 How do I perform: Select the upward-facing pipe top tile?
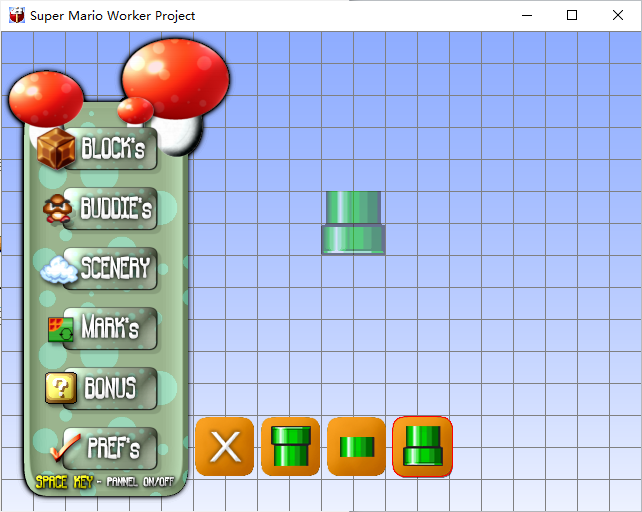click(x=291, y=446)
